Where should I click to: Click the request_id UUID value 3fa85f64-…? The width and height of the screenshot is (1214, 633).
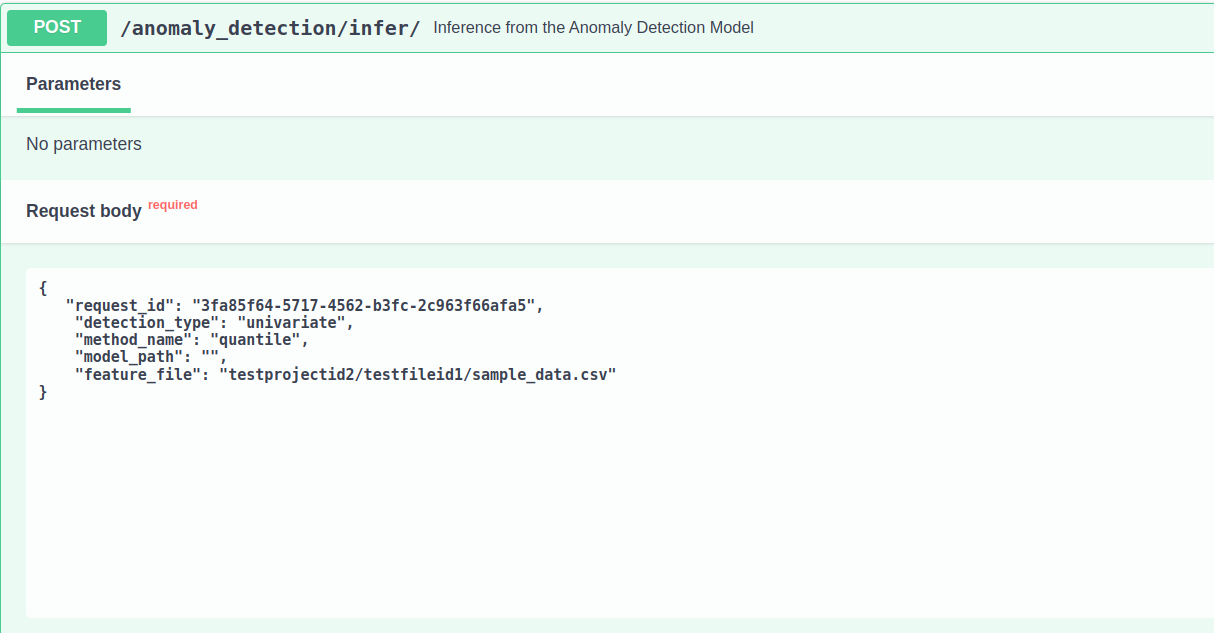367,305
